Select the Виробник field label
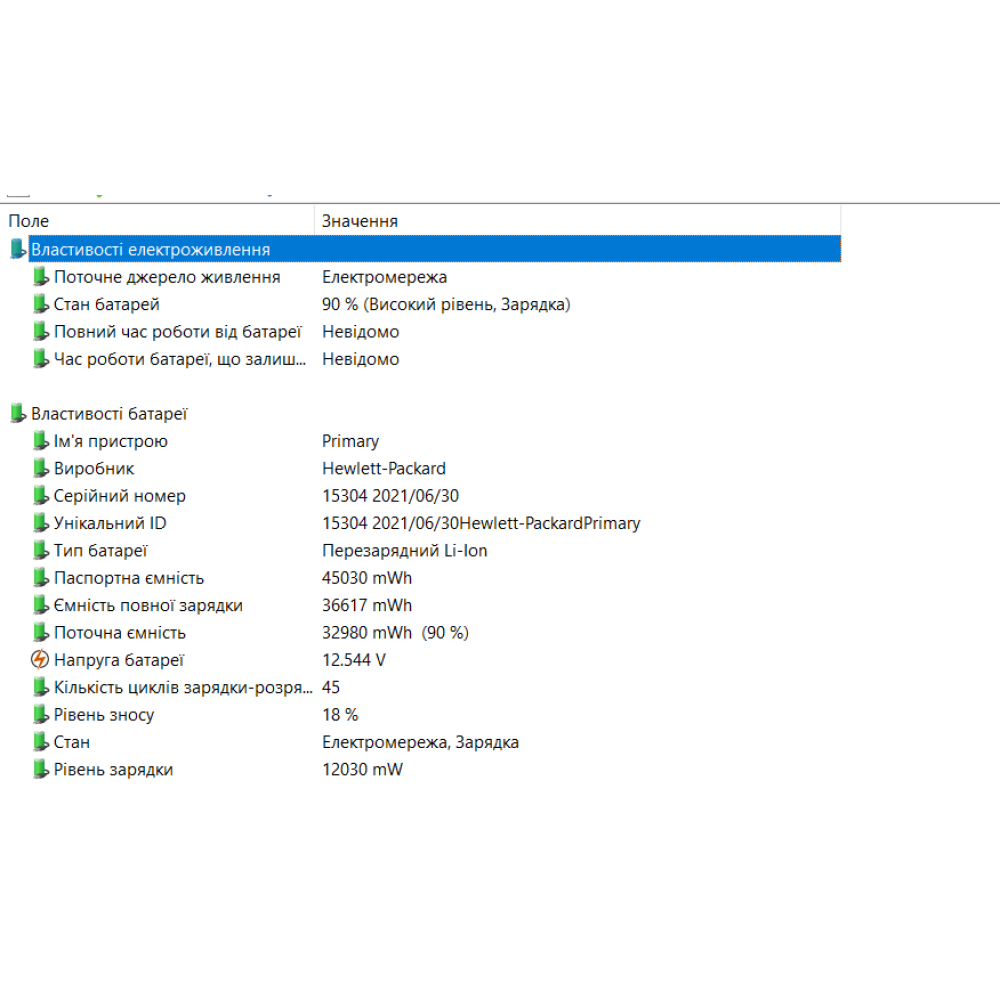 click(94, 469)
